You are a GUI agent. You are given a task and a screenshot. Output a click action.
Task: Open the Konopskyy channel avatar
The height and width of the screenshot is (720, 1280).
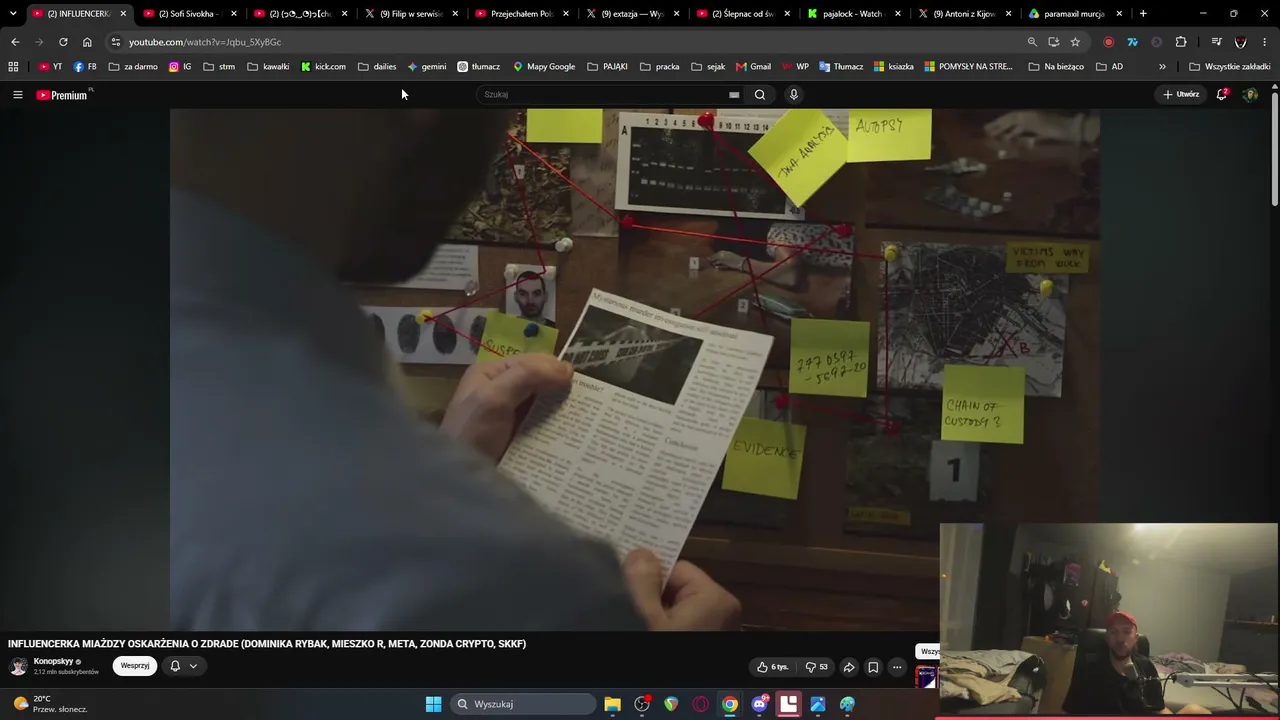(18, 667)
